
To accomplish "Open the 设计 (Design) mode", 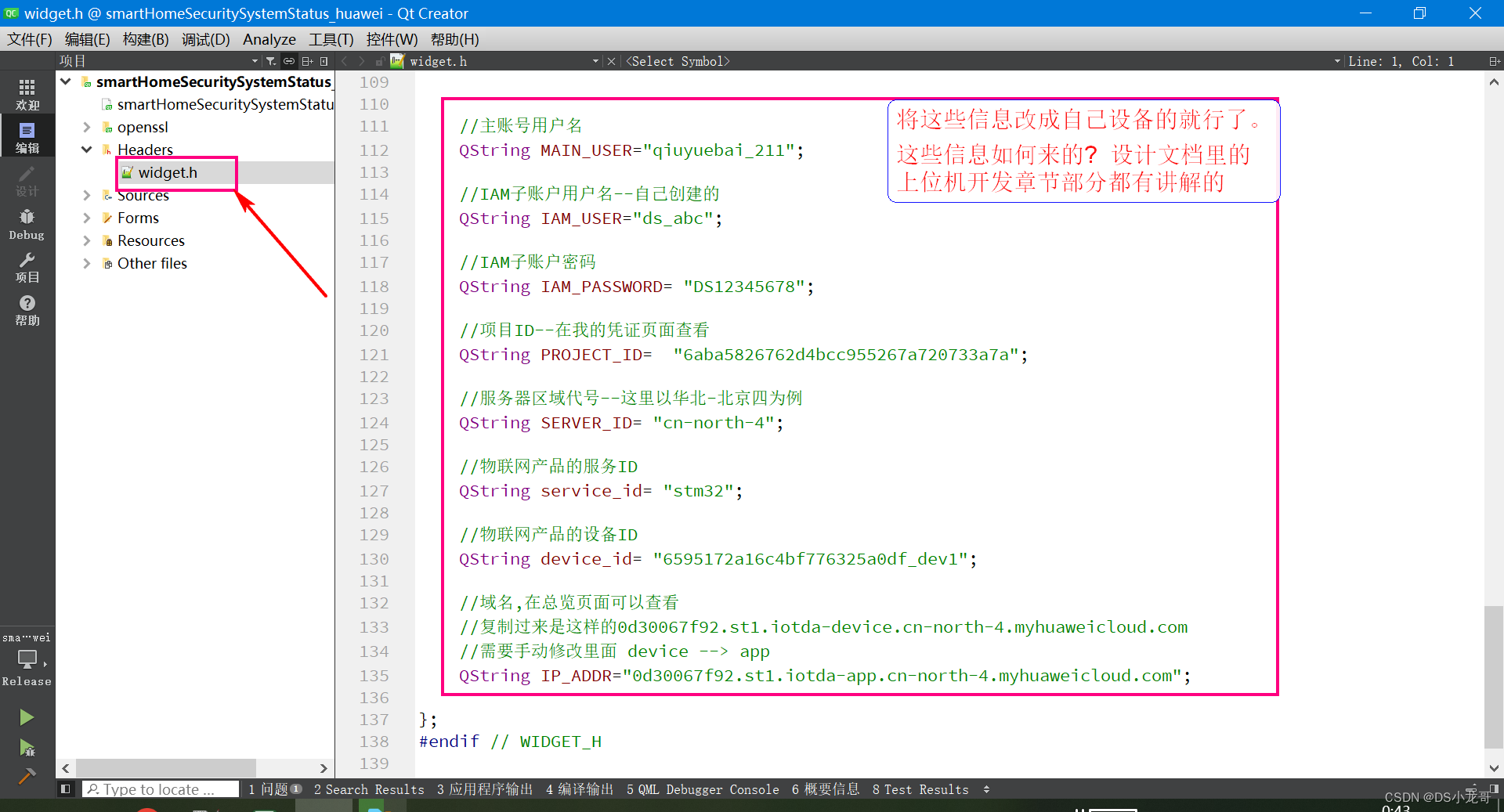I will tap(27, 179).
